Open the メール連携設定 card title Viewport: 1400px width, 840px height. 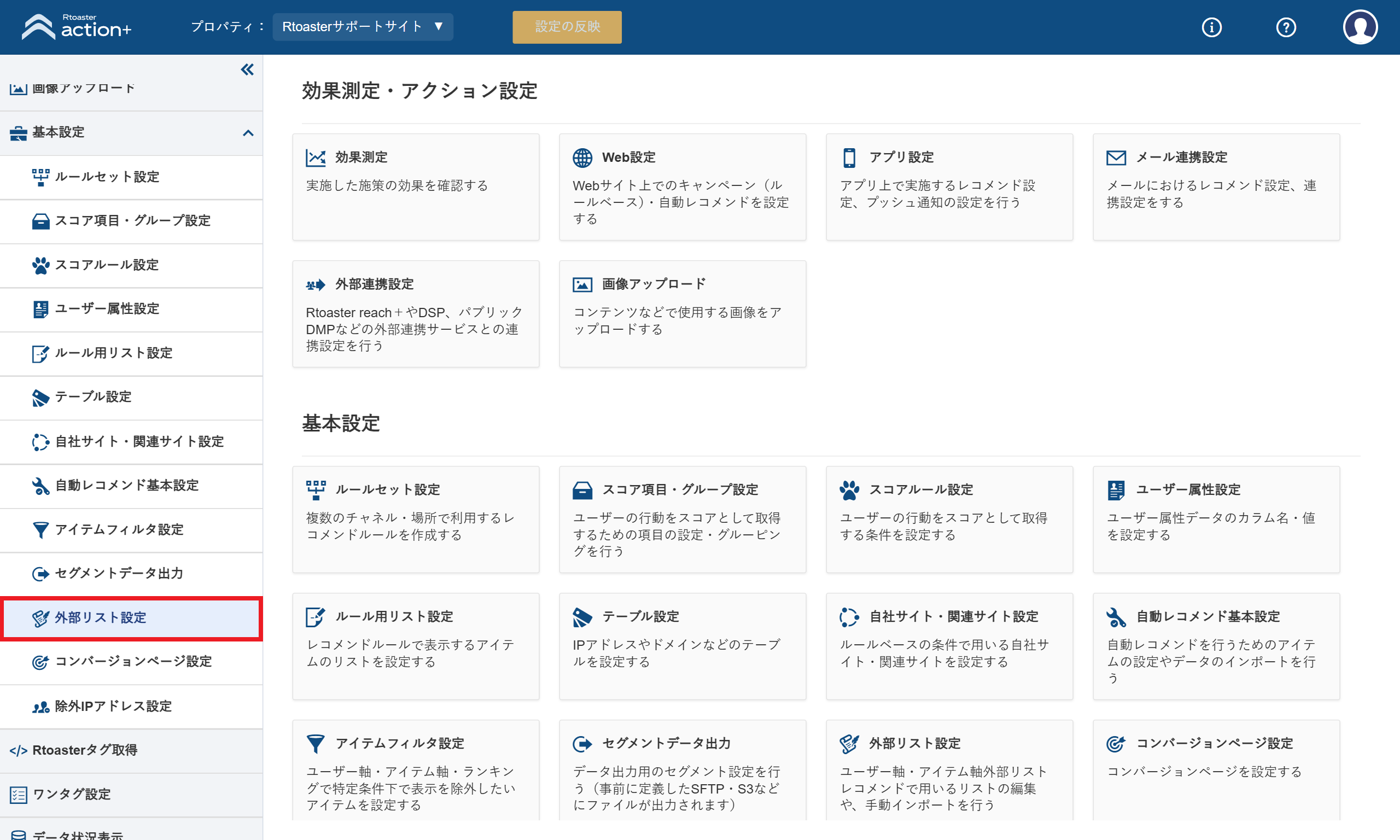(x=1182, y=157)
